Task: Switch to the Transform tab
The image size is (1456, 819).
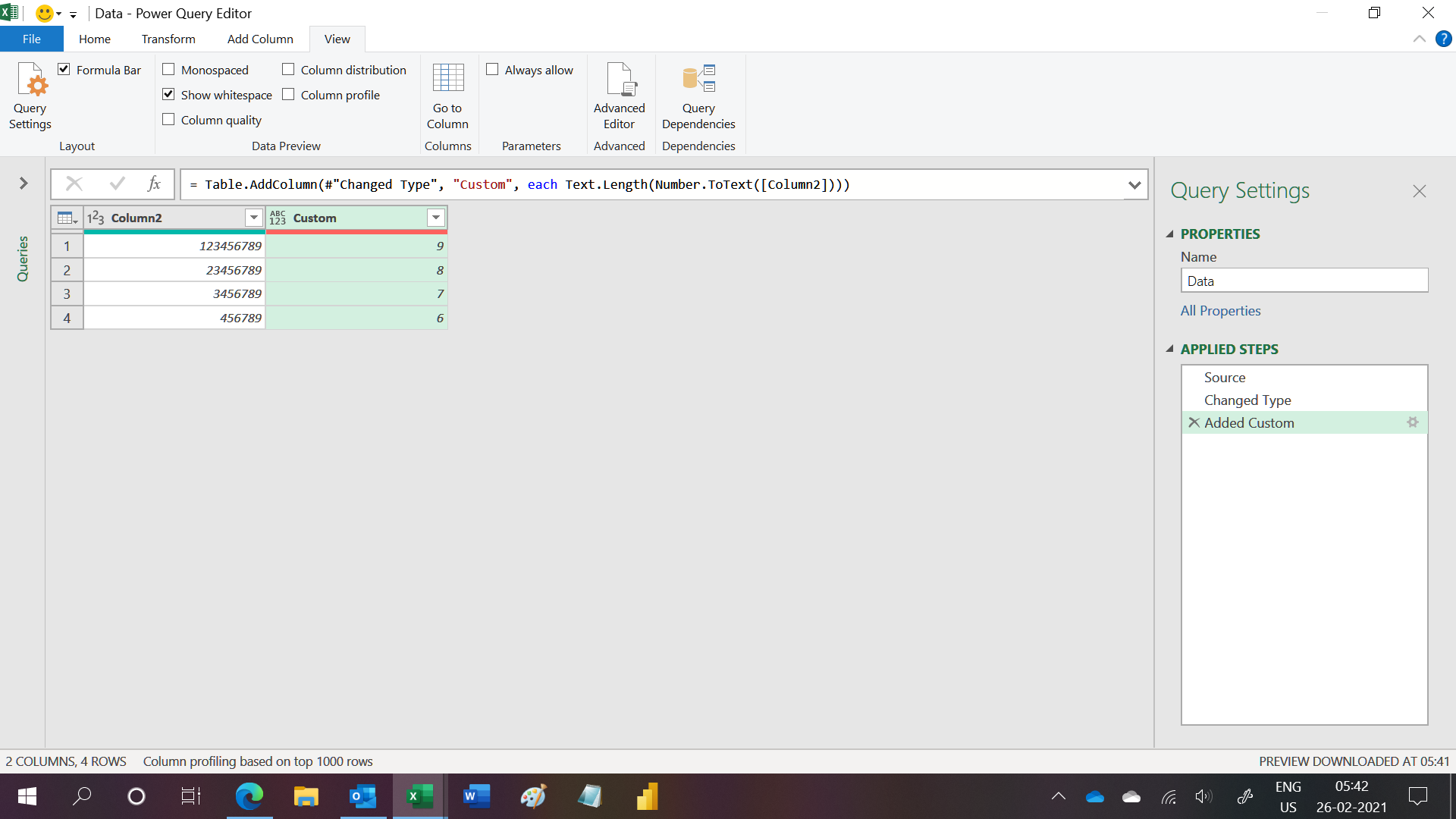Action: (168, 39)
